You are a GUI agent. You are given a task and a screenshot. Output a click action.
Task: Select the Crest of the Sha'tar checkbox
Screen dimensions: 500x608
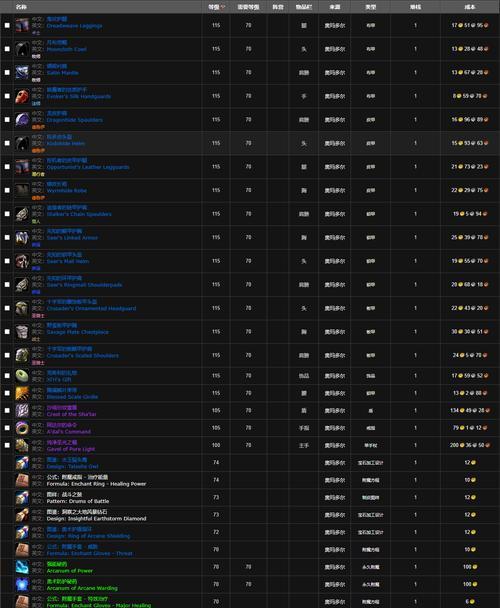point(7,410)
